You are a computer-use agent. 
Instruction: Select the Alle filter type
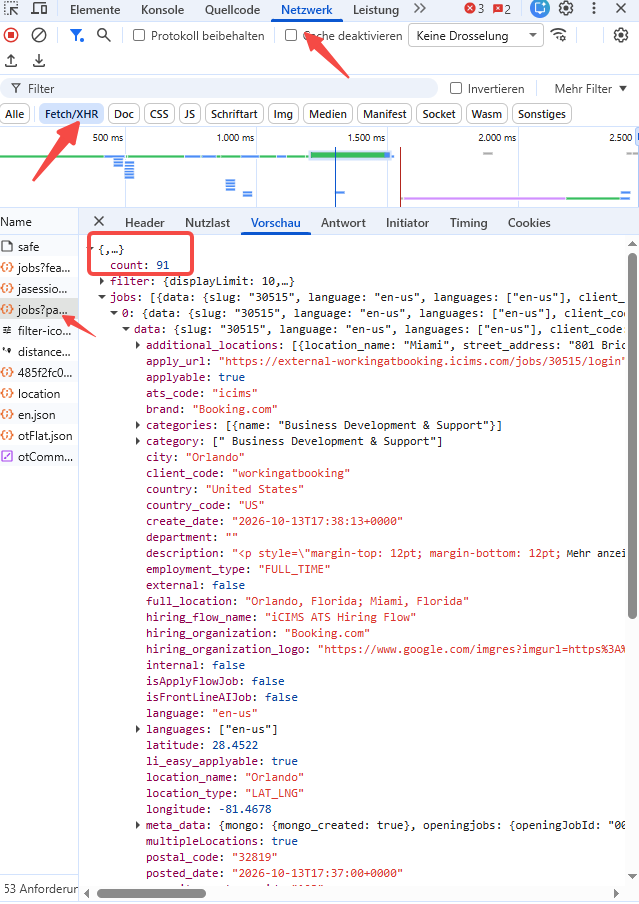(x=14, y=114)
